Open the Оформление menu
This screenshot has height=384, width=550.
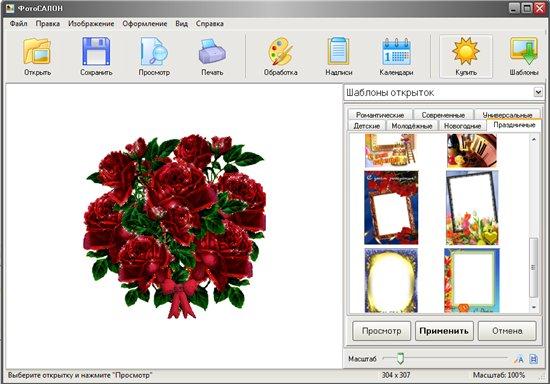[145, 24]
